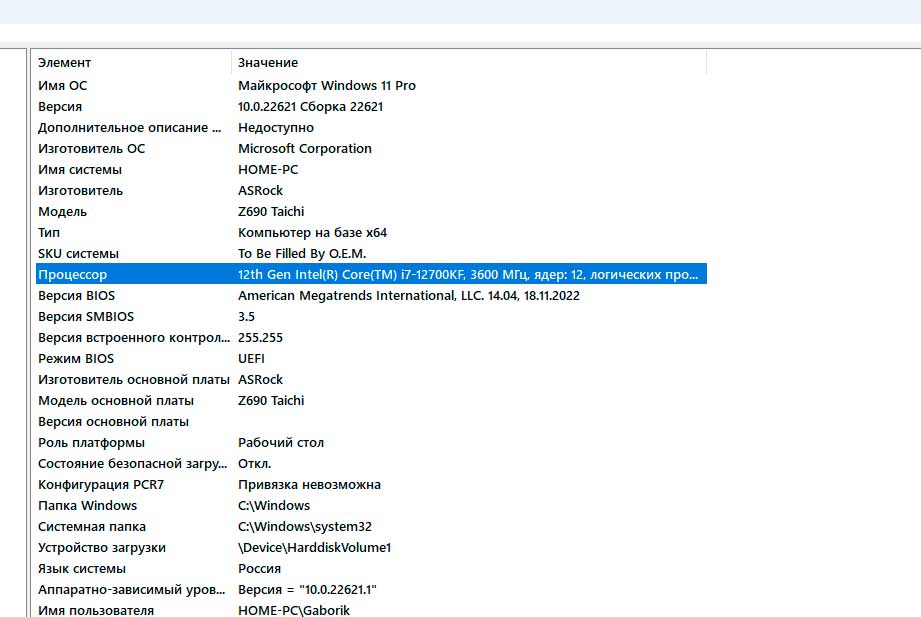The width and height of the screenshot is (921, 617).
Task: Click the 12th Gen Intel Core i7-12700KF value
Action: pos(468,275)
